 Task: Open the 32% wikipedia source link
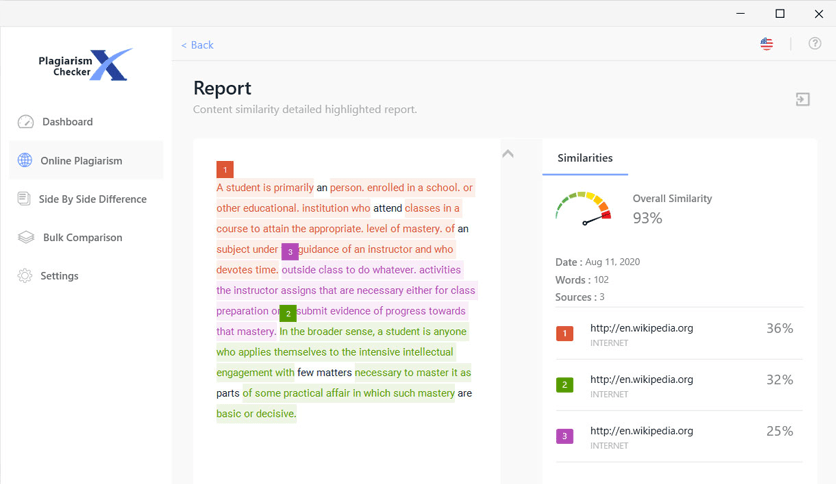[x=641, y=380]
